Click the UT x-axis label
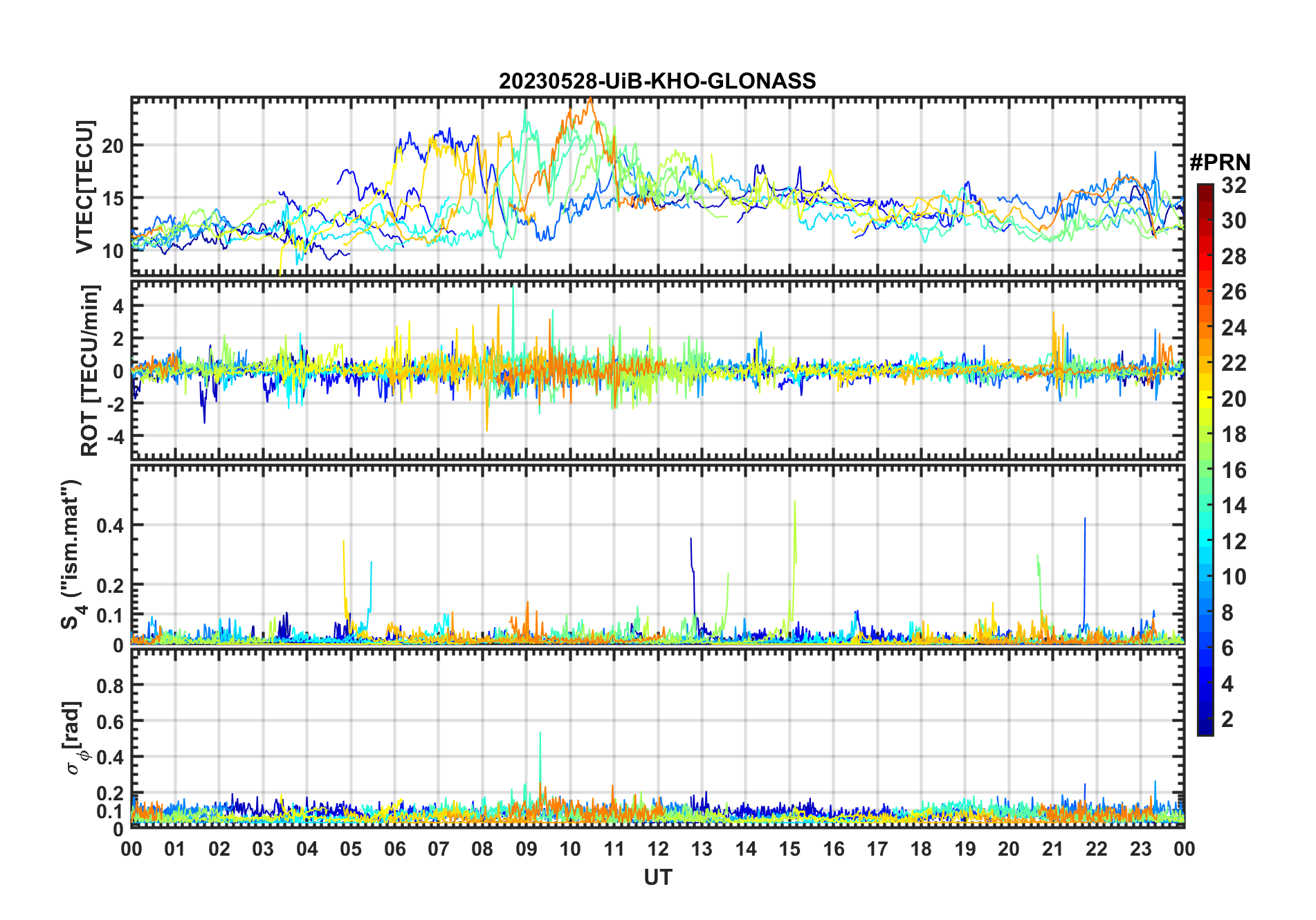Image resolution: width=1316 pixels, height=920 pixels. click(657, 877)
